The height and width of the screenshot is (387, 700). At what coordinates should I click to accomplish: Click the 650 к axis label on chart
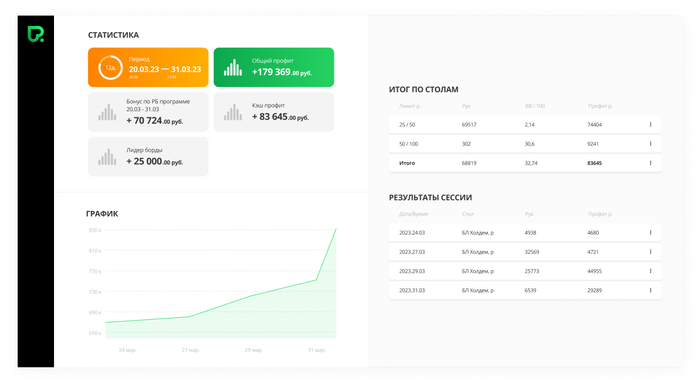tap(95, 333)
